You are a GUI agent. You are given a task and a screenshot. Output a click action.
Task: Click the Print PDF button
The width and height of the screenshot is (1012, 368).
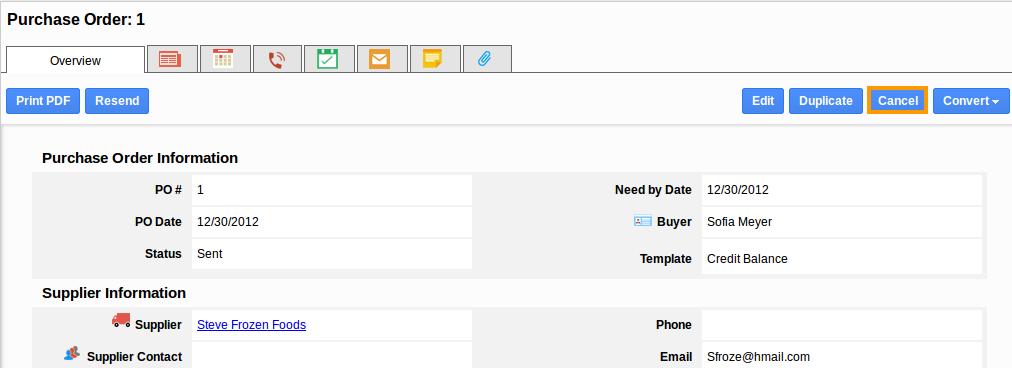tap(43, 101)
